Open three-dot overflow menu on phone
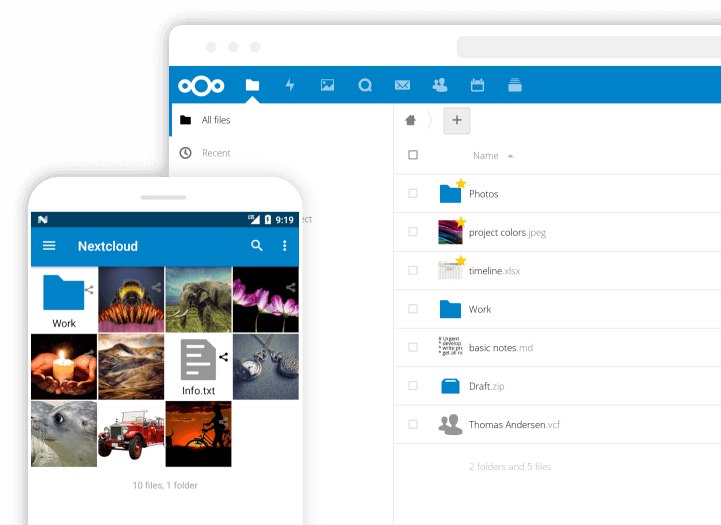 pyautogui.click(x=285, y=246)
